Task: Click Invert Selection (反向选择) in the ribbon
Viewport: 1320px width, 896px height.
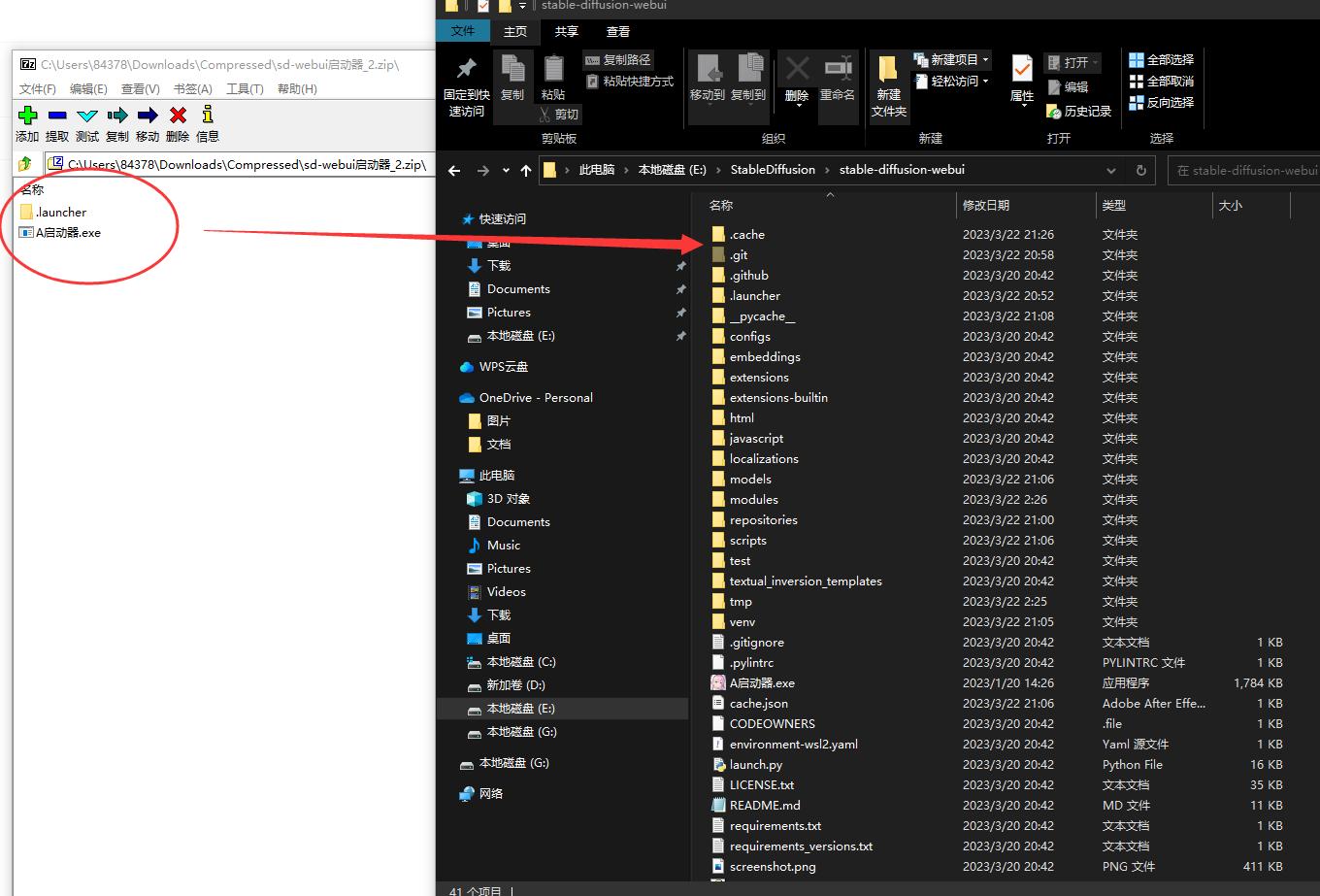Action: click(x=1162, y=102)
